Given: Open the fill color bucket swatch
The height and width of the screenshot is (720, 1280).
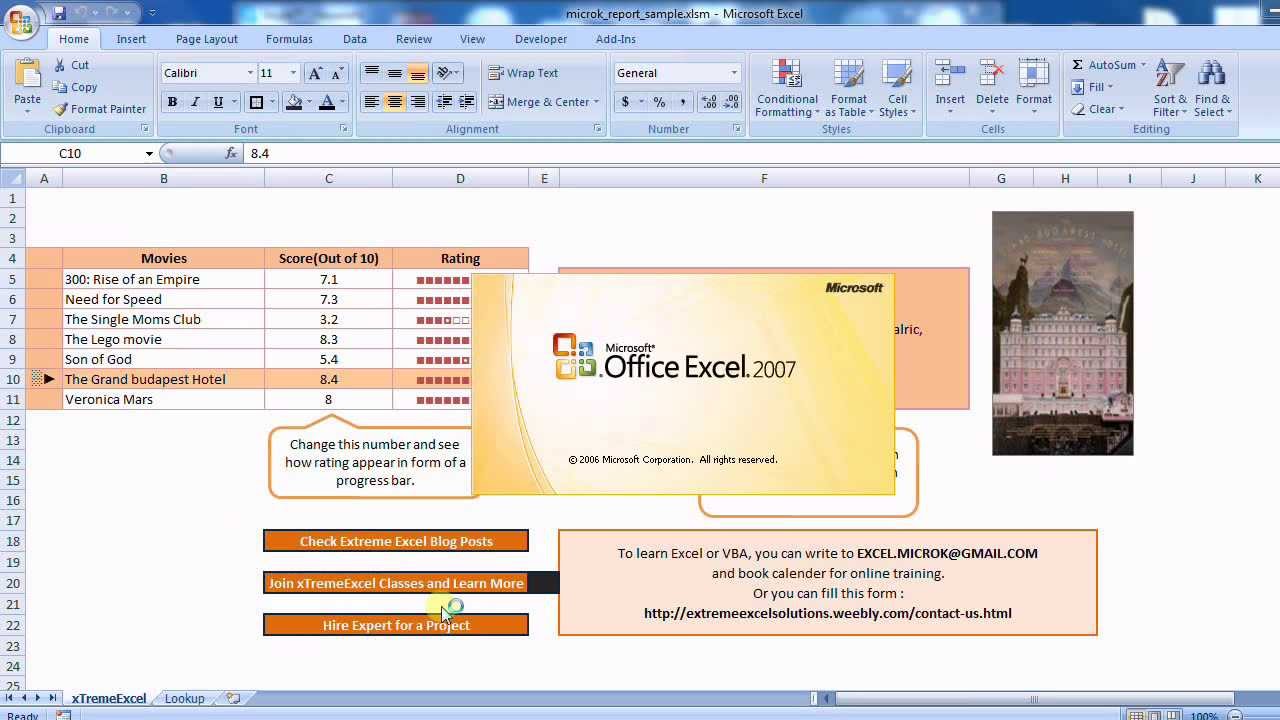Looking at the screenshot, I should [294, 102].
